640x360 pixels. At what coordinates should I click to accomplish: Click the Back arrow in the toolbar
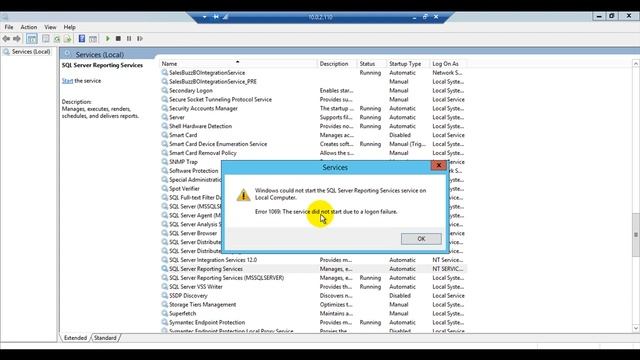(6, 39)
